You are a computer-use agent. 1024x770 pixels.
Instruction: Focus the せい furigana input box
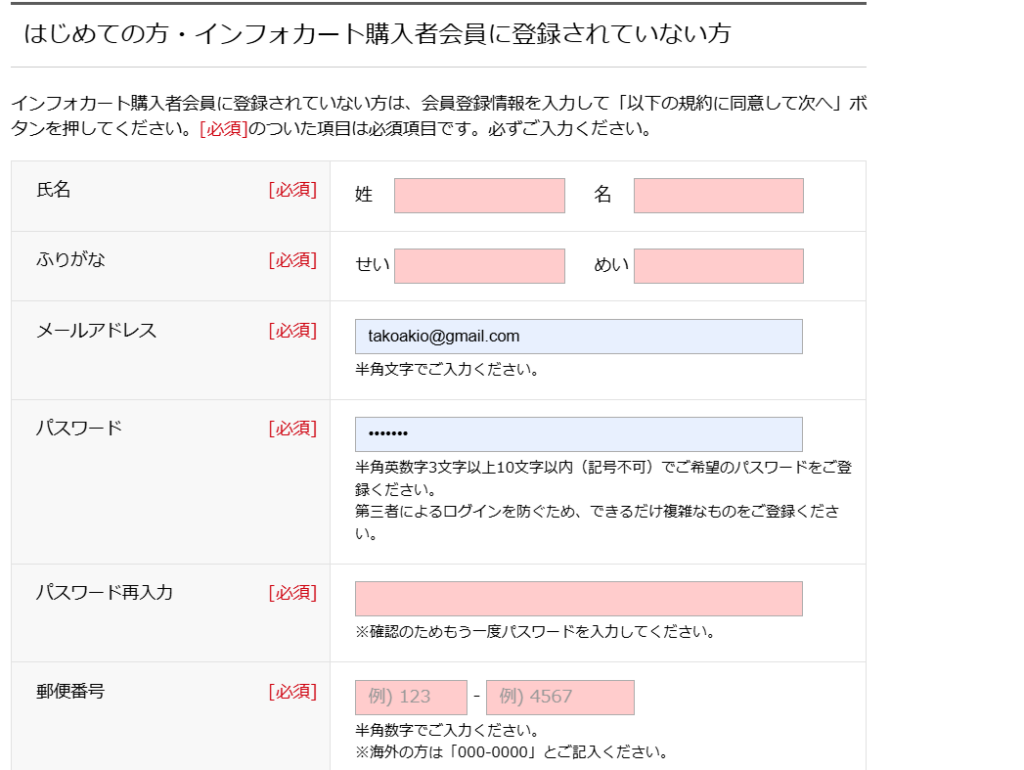coord(479,266)
